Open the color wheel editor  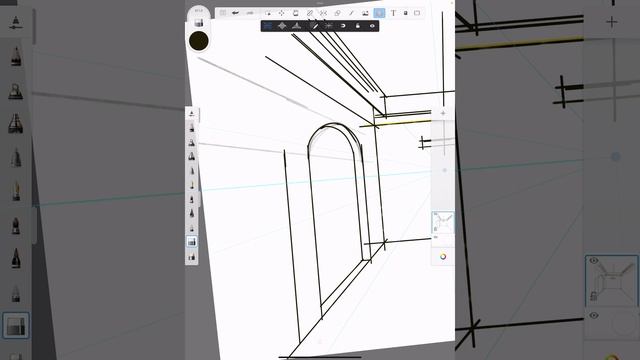click(x=443, y=256)
